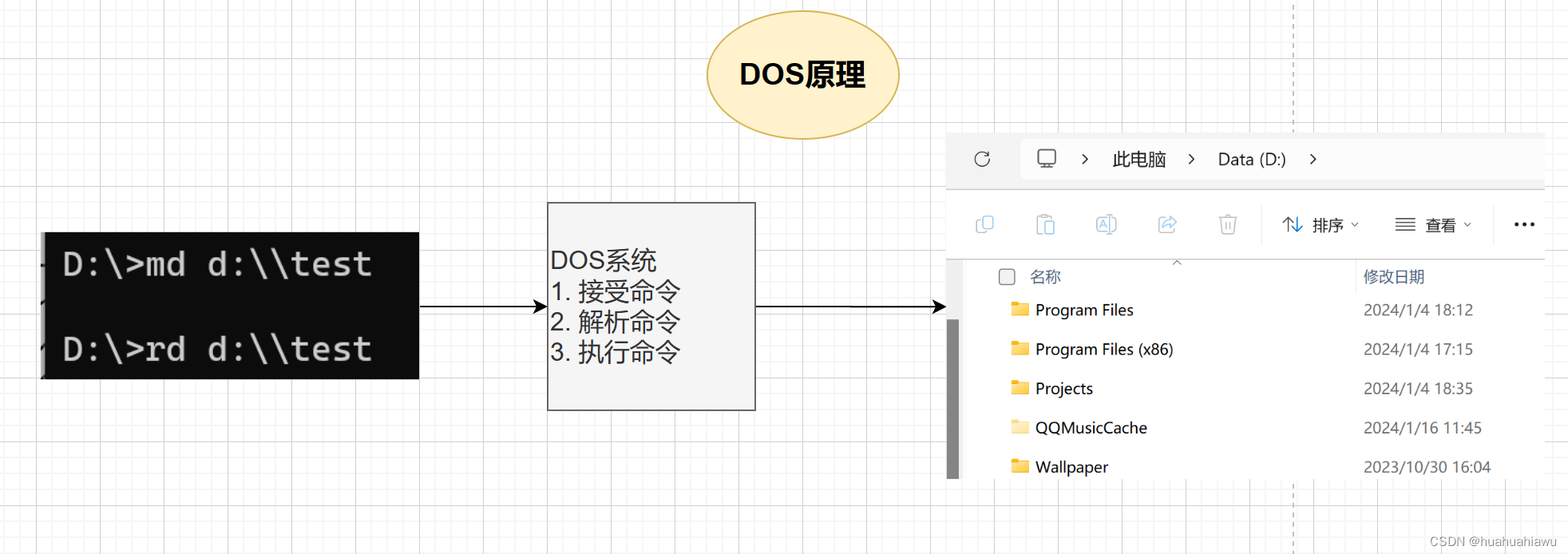1568x554 pixels.
Task: Click the refresh icon in the Explorer address bar
Action: (982, 159)
